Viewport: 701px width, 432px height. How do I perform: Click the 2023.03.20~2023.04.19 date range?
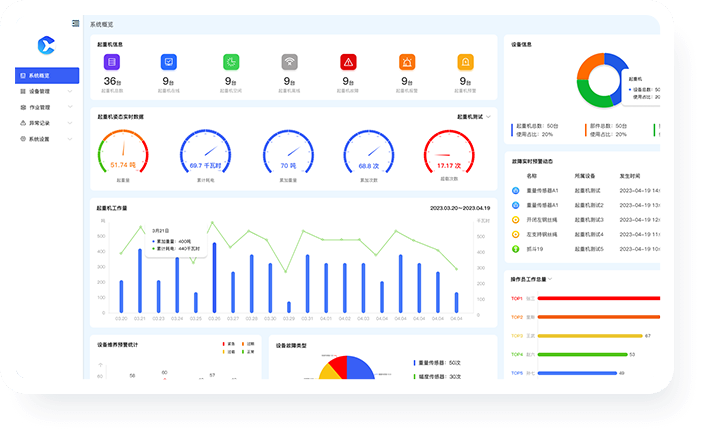(459, 208)
